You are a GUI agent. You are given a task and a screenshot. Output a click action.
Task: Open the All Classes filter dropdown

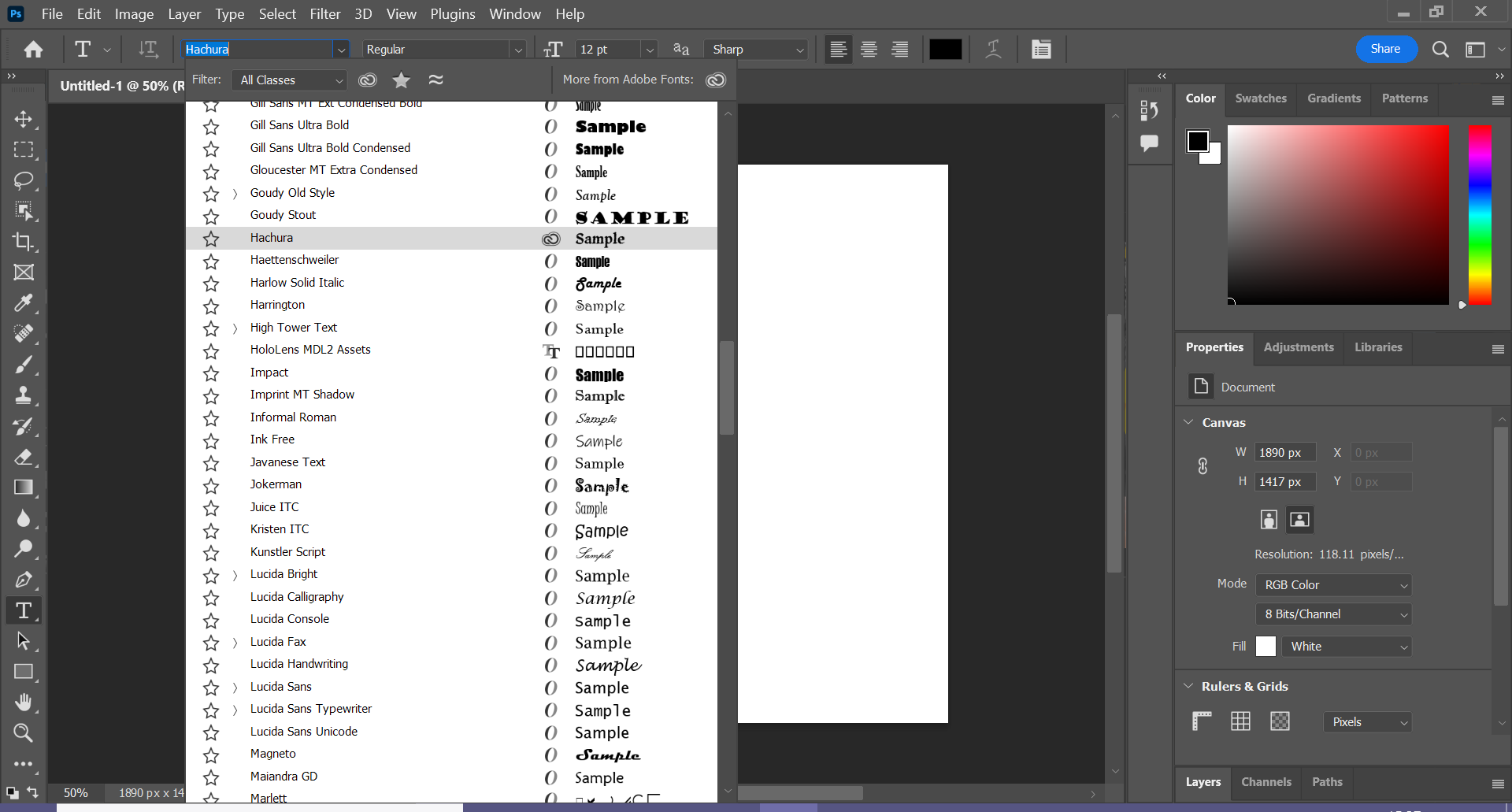(289, 80)
